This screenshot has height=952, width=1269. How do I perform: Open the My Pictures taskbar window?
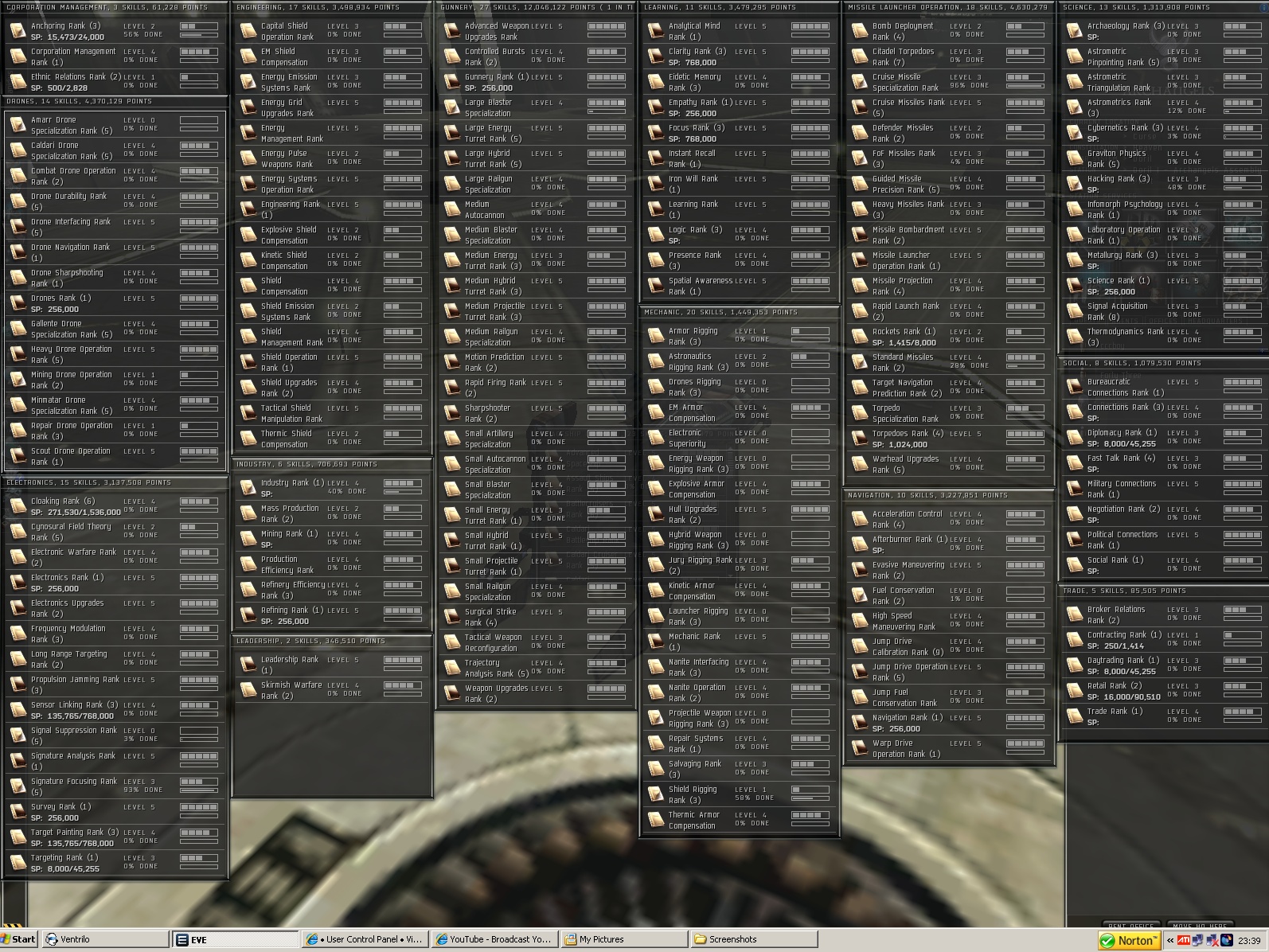point(624,939)
